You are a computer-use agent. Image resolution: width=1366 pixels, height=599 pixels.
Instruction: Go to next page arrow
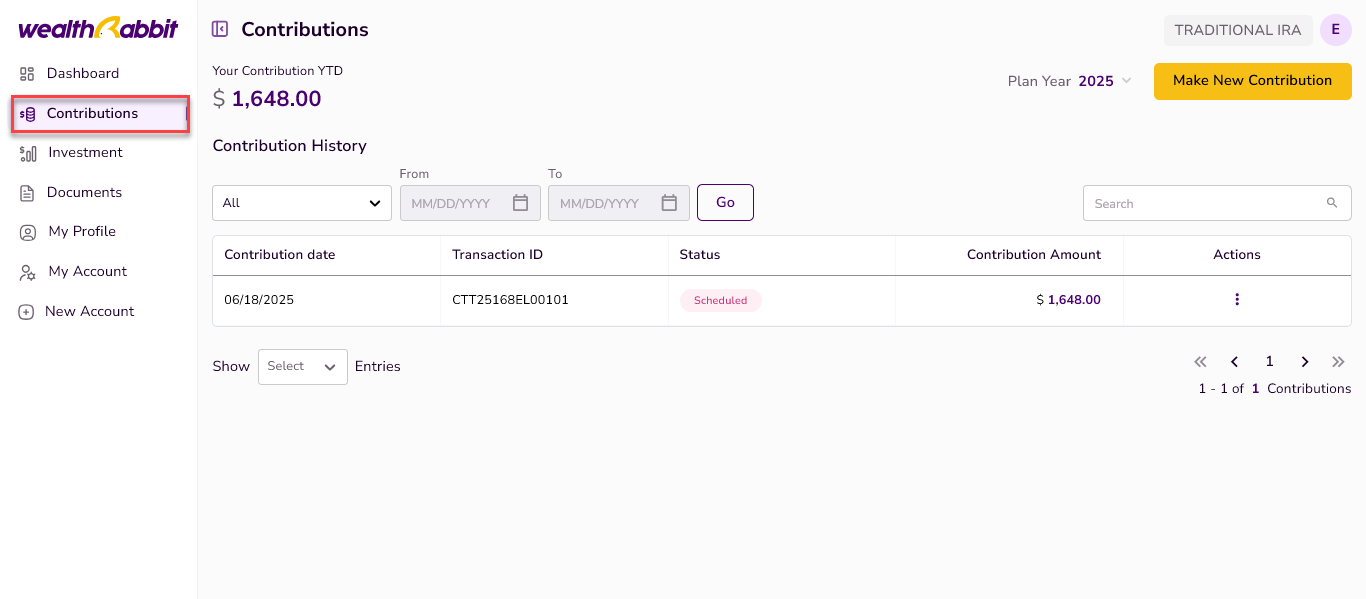click(1304, 362)
